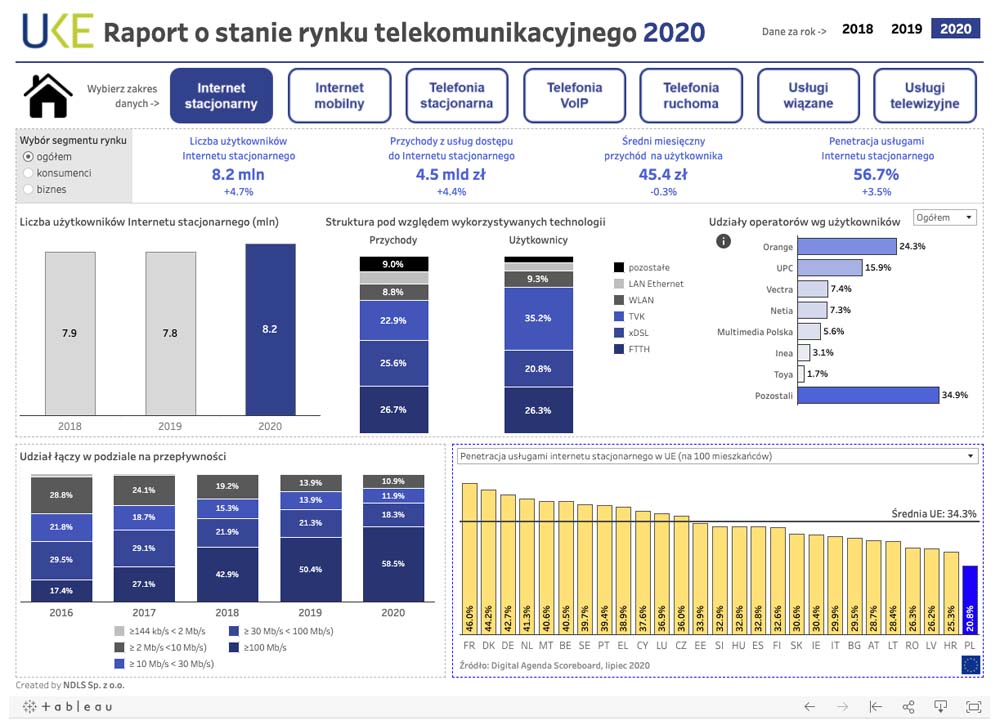Click the Średnia UE: 34.3% label
Image resolution: width=1000 pixels, height=725 pixels.
pyautogui.click(x=934, y=513)
